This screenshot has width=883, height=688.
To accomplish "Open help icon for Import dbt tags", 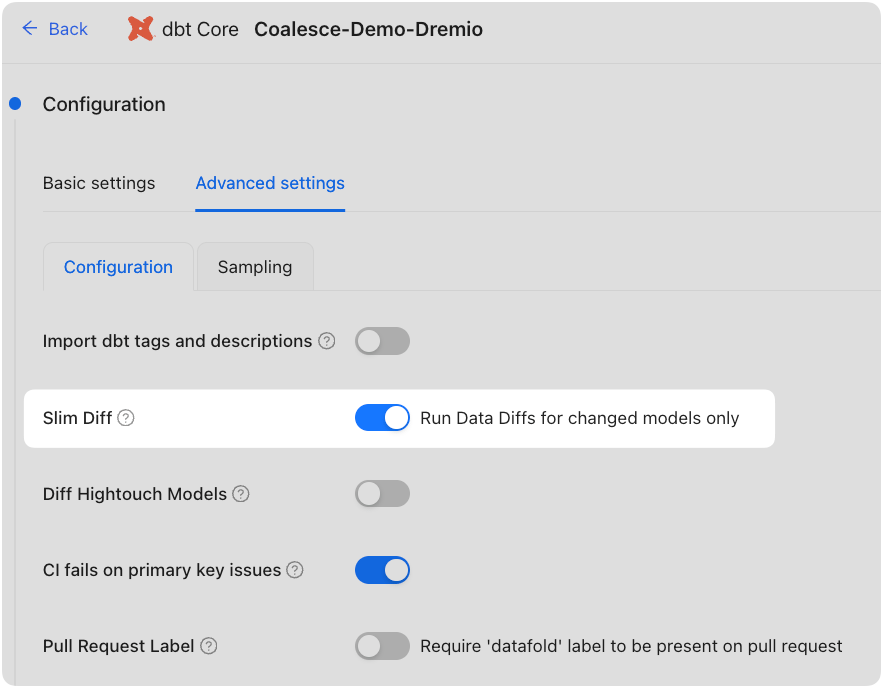I will [327, 341].
